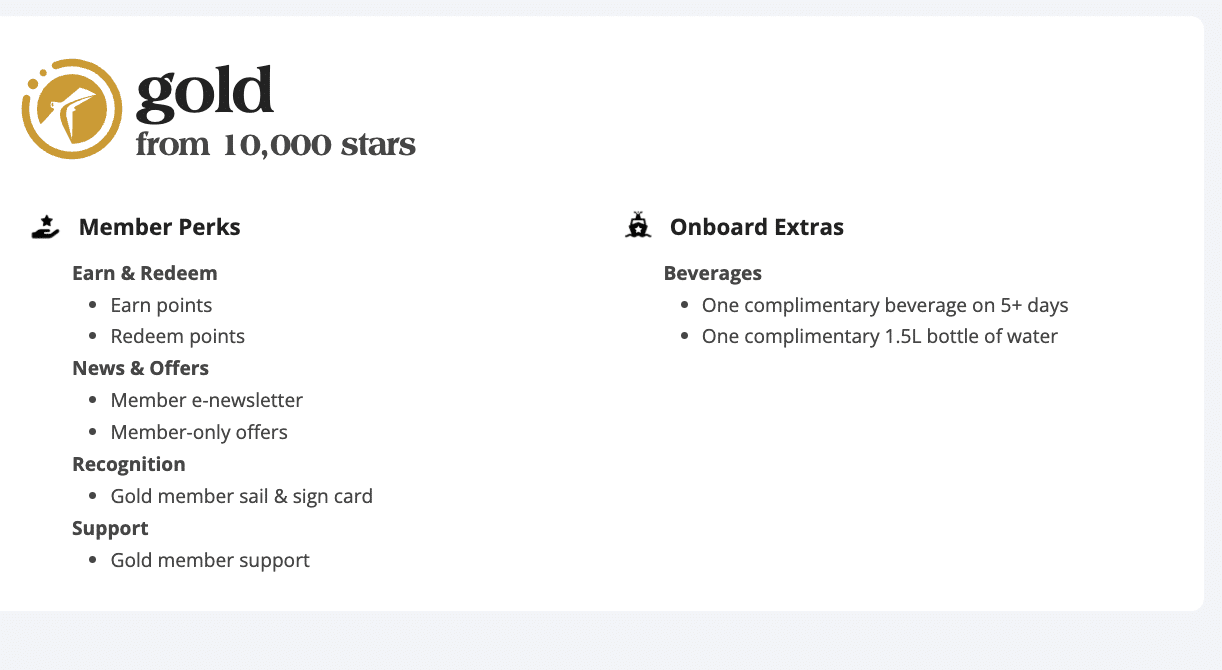Click "Gold member support" list item
Image resolution: width=1222 pixels, height=670 pixels.
click(210, 560)
